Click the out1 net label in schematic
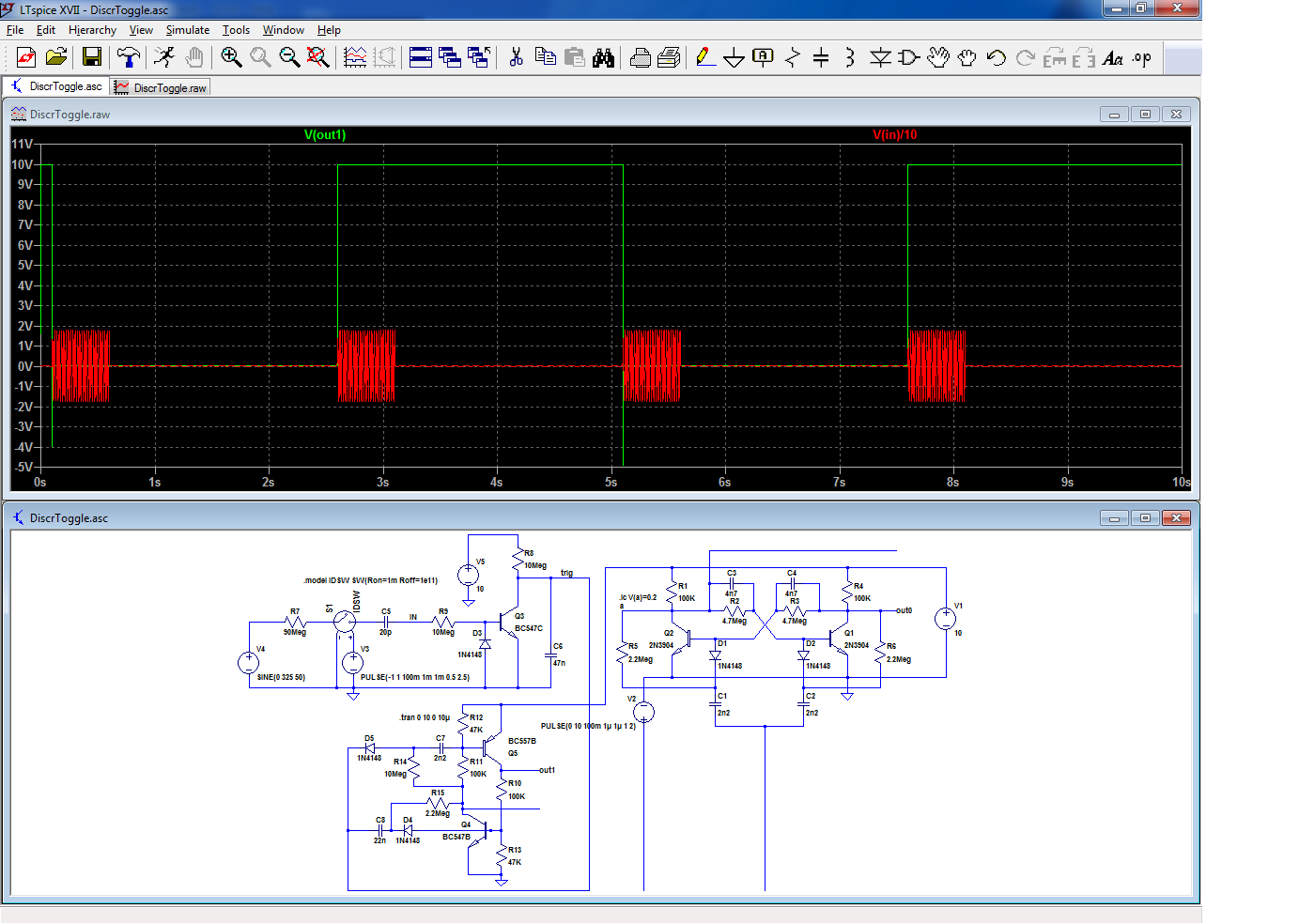Image resolution: width=1299 pixels, height=924 pixels. [x=547, y=770]
